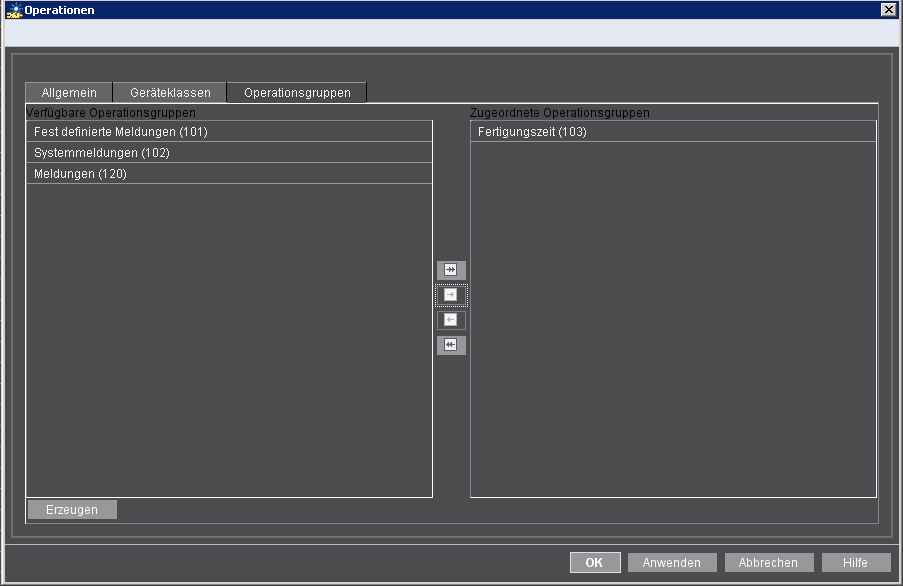Click the Abbrechen button
The height and width of the screenshot is (586, 903).
[x=768, y=562]
